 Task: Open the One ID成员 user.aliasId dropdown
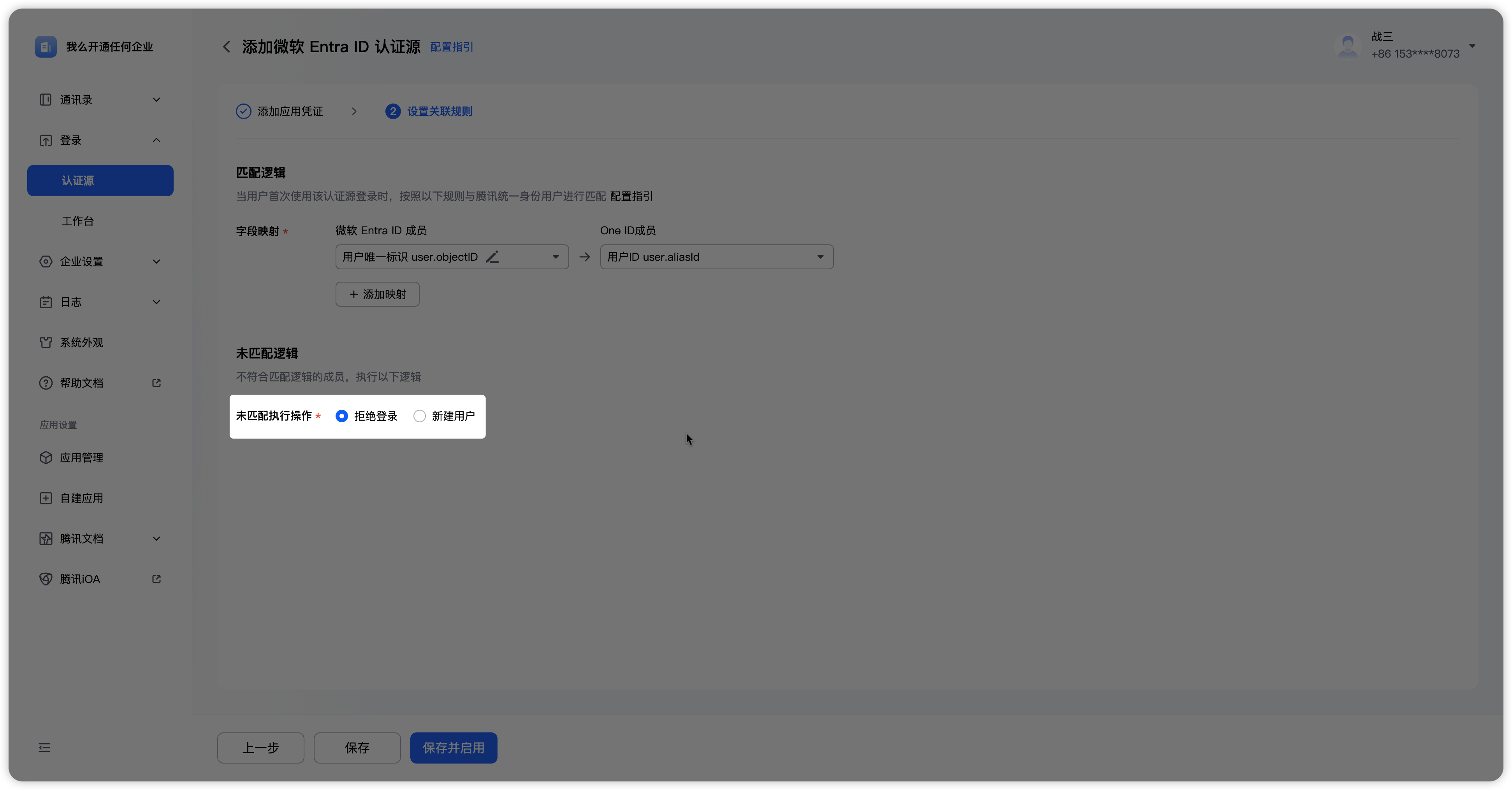[820, 257]
